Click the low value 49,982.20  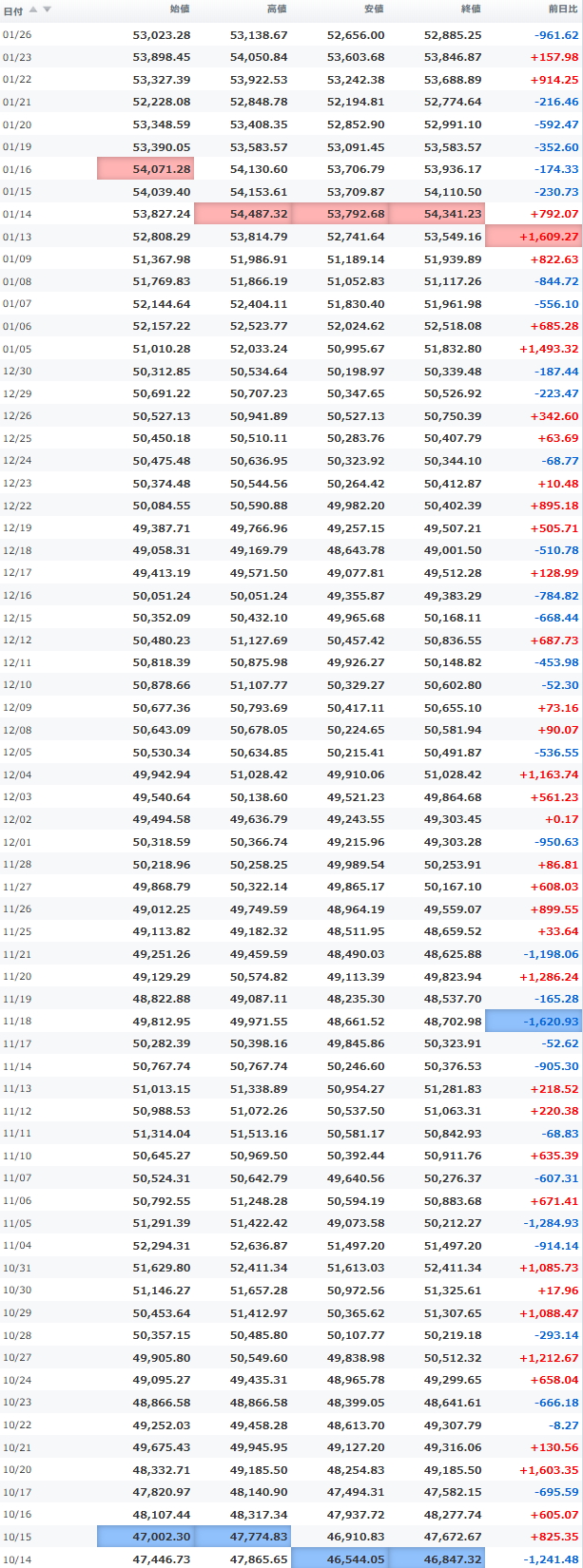[x=356, y=506]
